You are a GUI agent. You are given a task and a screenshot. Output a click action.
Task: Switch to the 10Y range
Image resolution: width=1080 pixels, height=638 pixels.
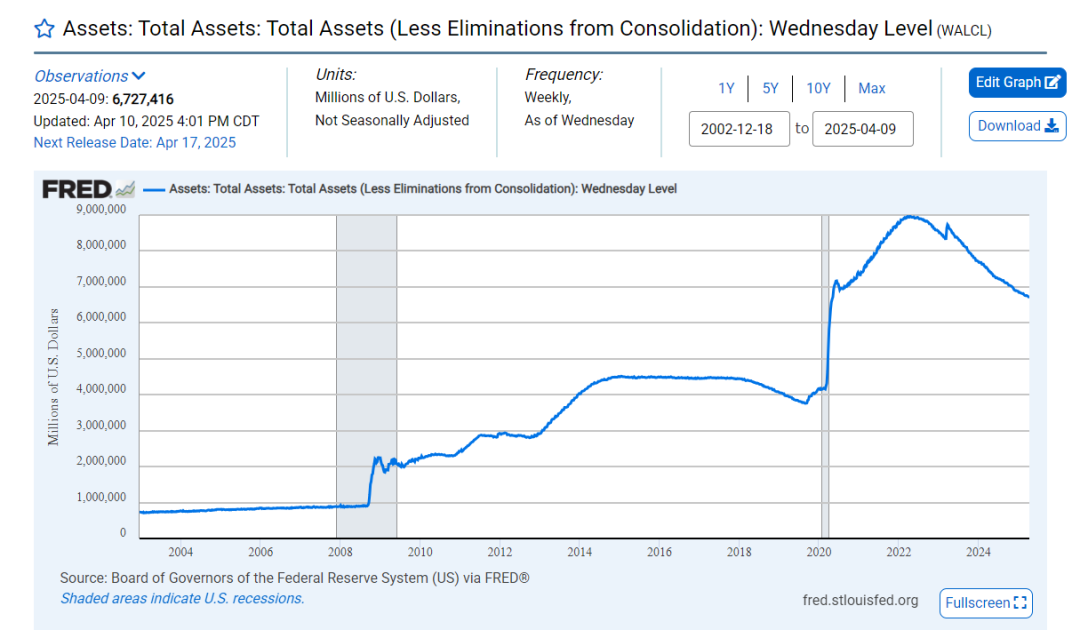coord(818,88)
